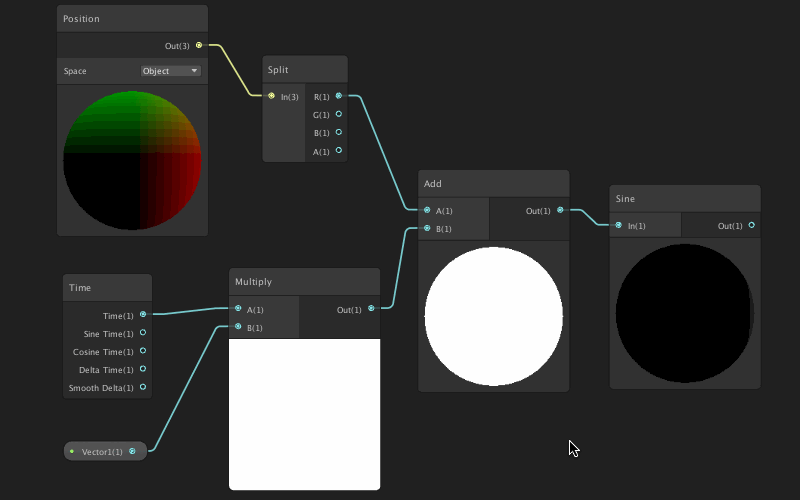This screenshot has width=800, height=500.
Task: Click the Split node R(1) output port
Action: (339, 96)
